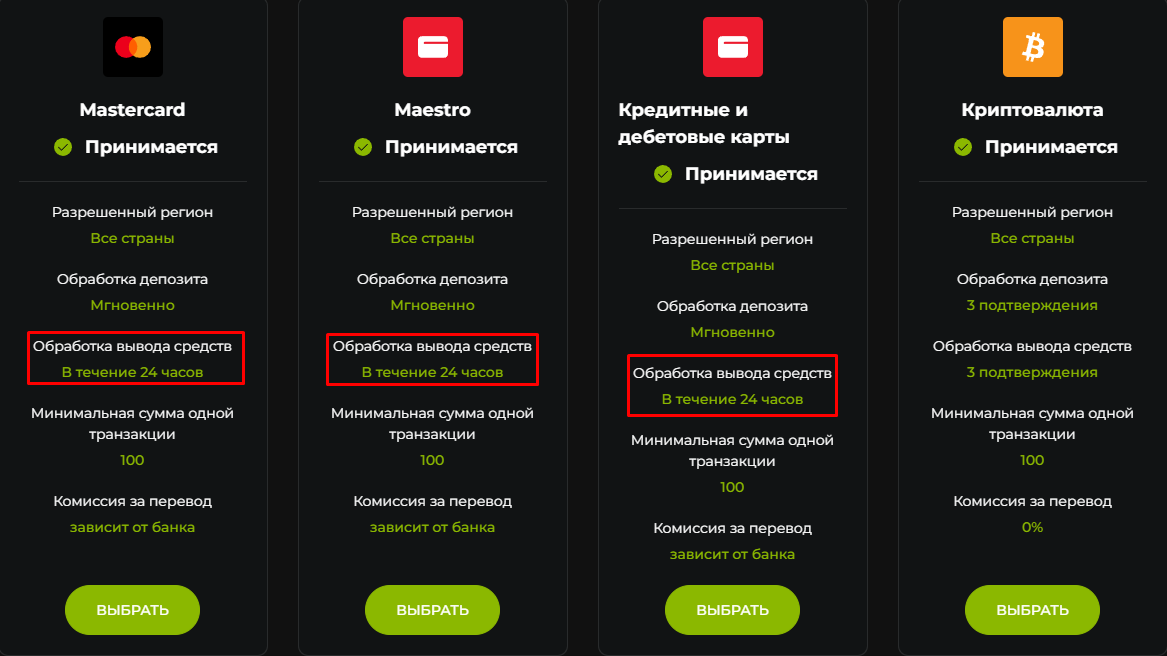Click the 0% commission value for Криптовалюта
The height and width of the screenshot is (656, 1167).
1032,527
